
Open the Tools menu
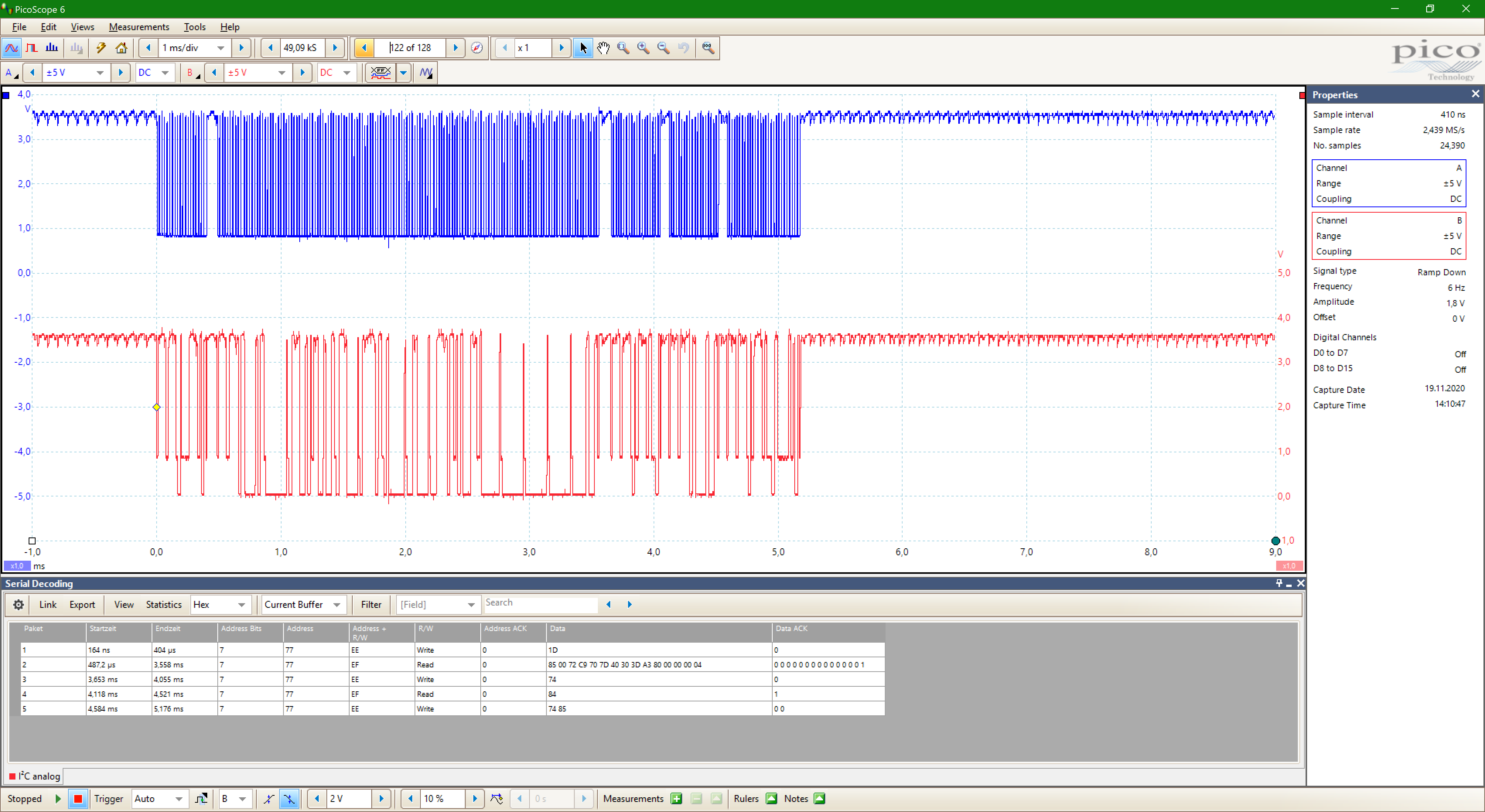[x=194, y=27]
